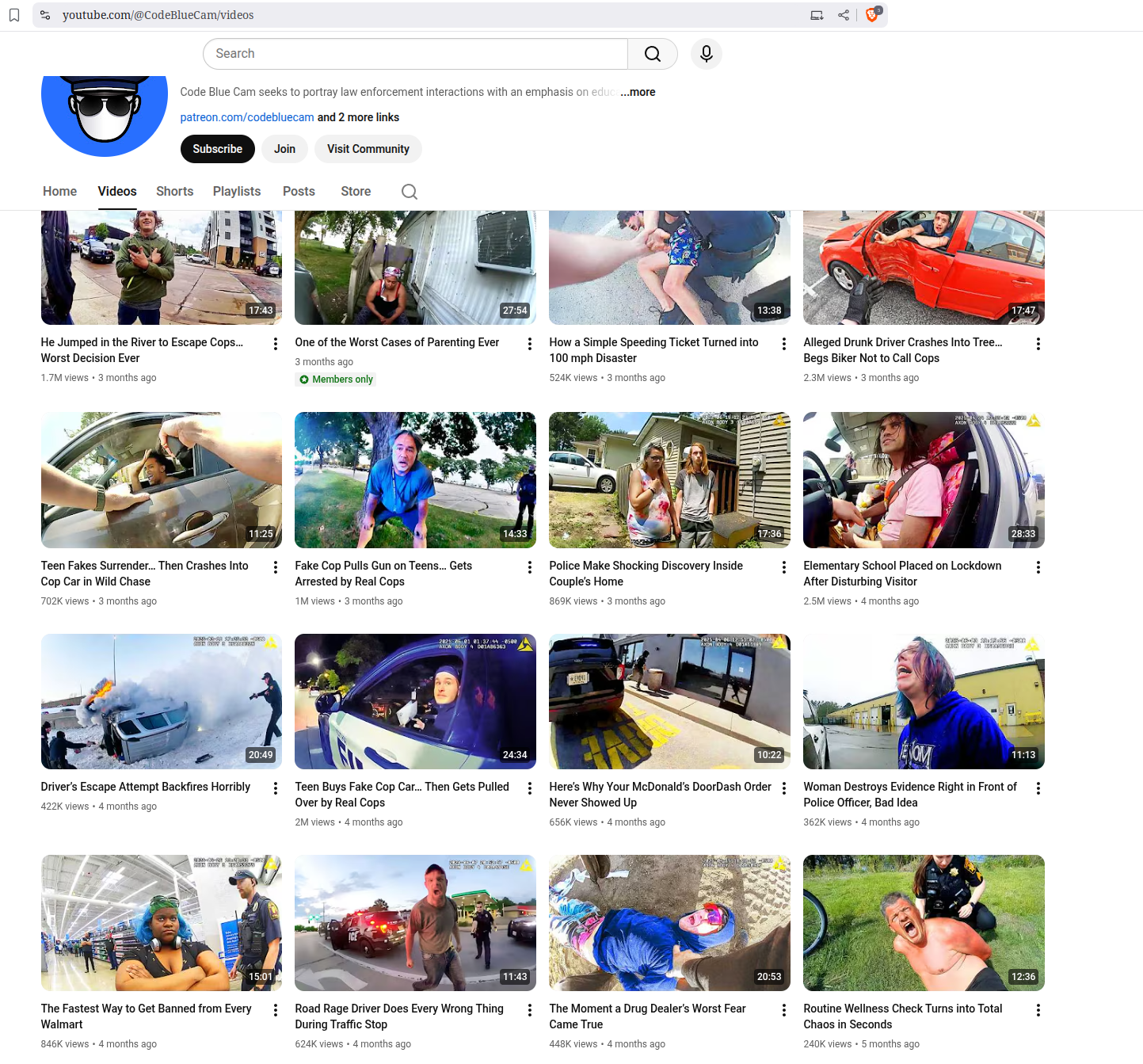Image resolution: width=1143 pixels, height=1064 pixels.
Task: Open options menu for Teen Fakes Surrender video
Action: [x=275, y=567]
